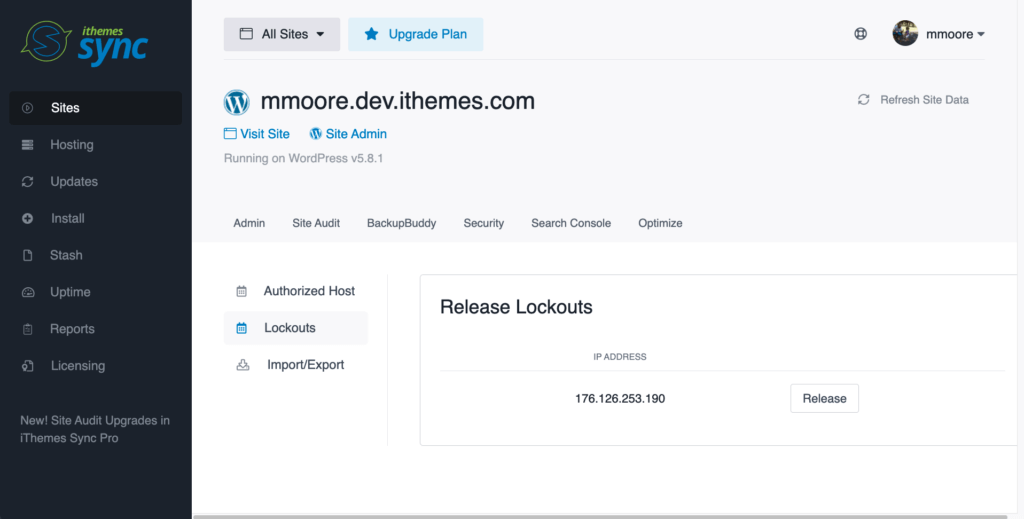Click the refresh icon next to Refresh Site Data
This screenshot has height=519, width=1024.
point(863,100)
